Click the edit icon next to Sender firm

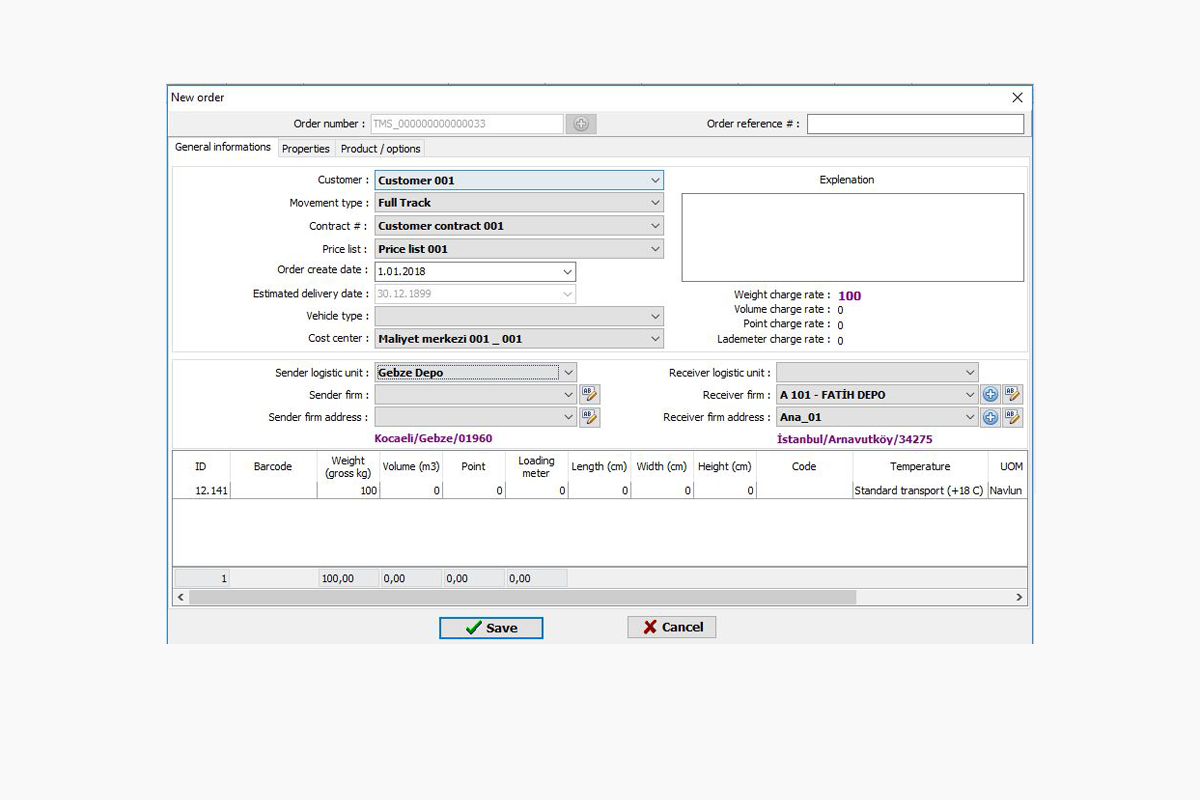tap(589, 395)
